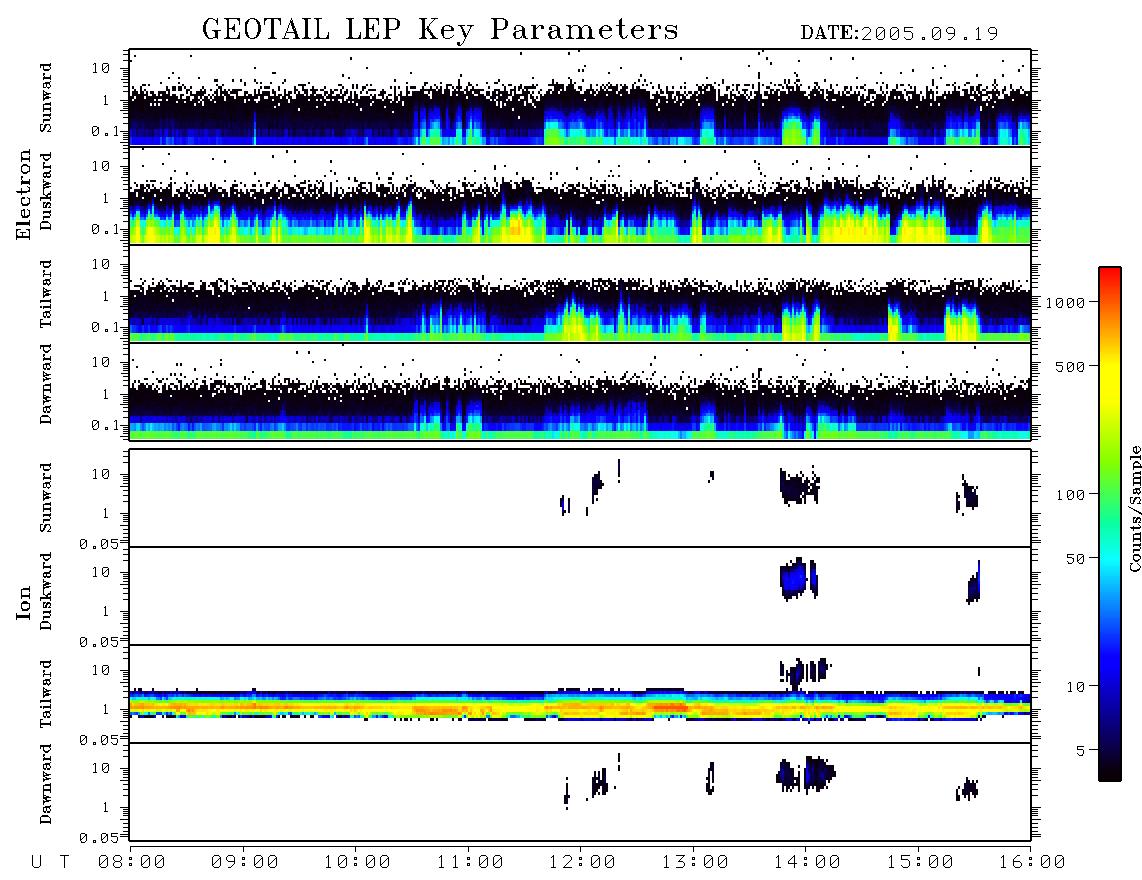Select Ion "Sunward" panel label
This screenshot has width=1142, height=880.
pos(46,498)
